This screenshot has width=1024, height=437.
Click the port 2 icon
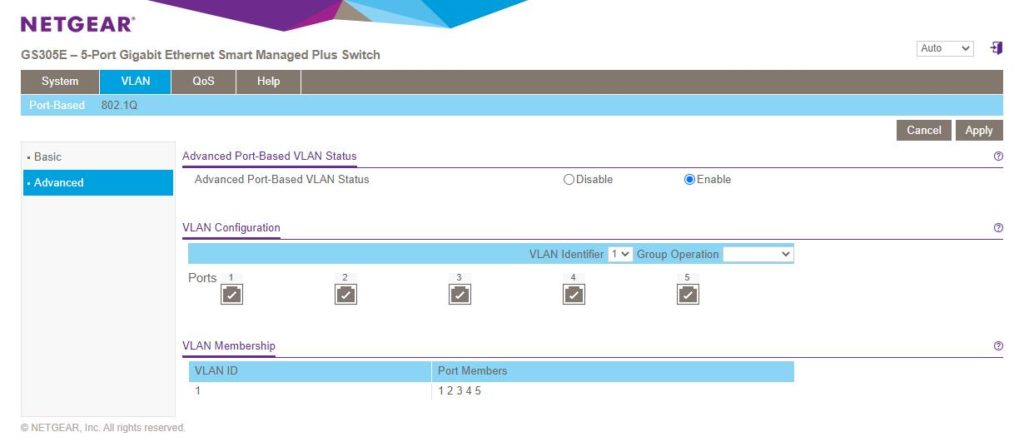(x=345, y=294)
